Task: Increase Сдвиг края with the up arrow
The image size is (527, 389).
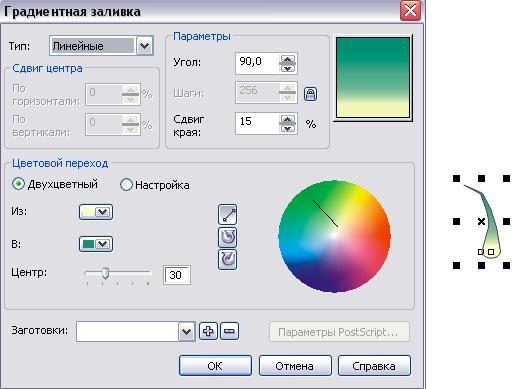Action: click(287, 119)
